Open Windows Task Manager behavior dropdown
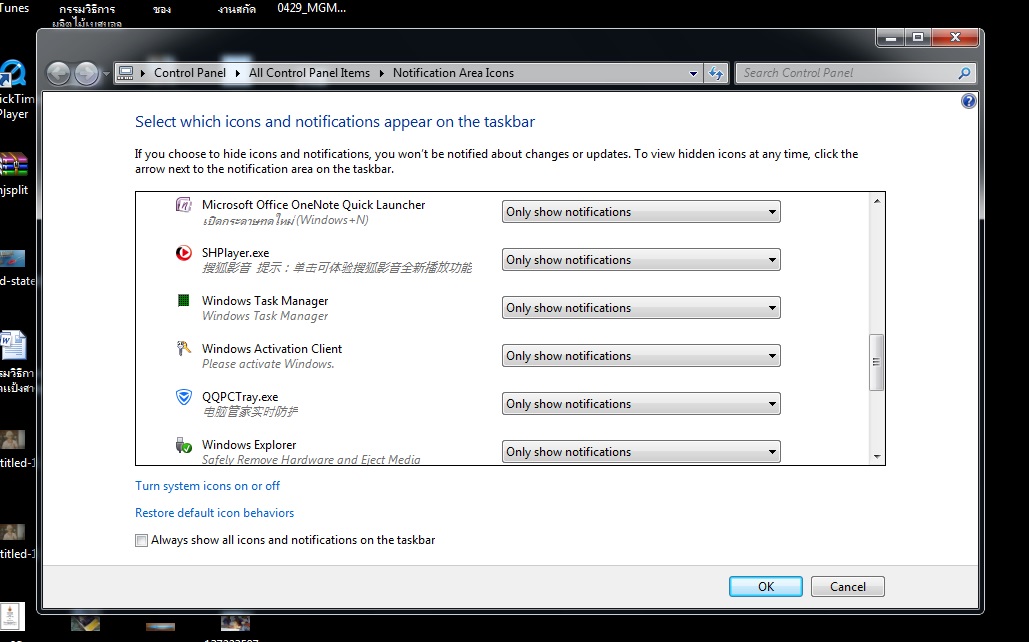The image size is (1029, 642). pyautogui.click(x=641, y=307)
